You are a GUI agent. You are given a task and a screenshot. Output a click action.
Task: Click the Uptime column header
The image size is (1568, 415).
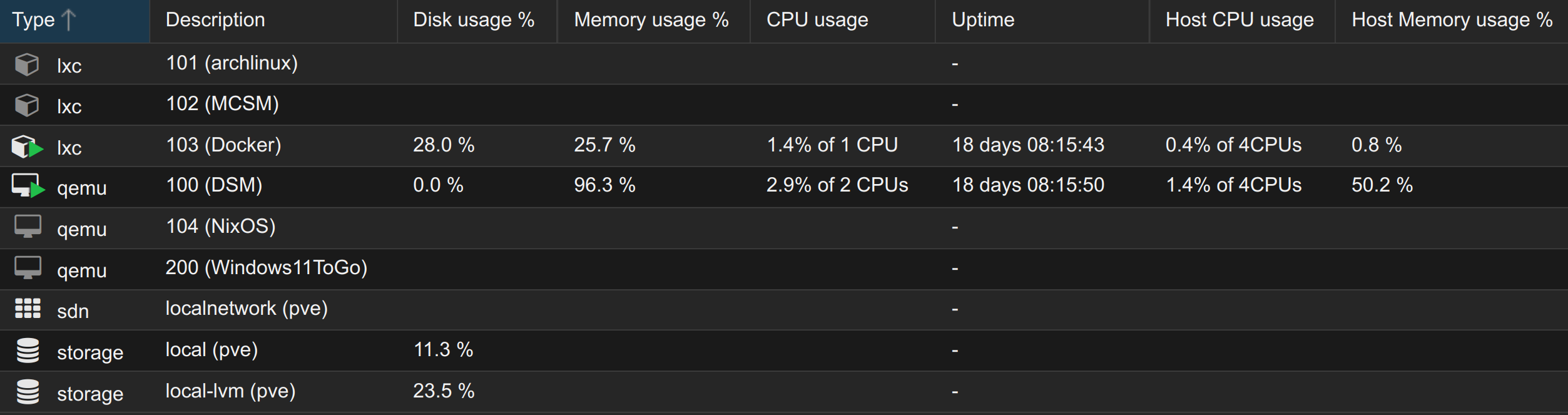click(983, 20)
